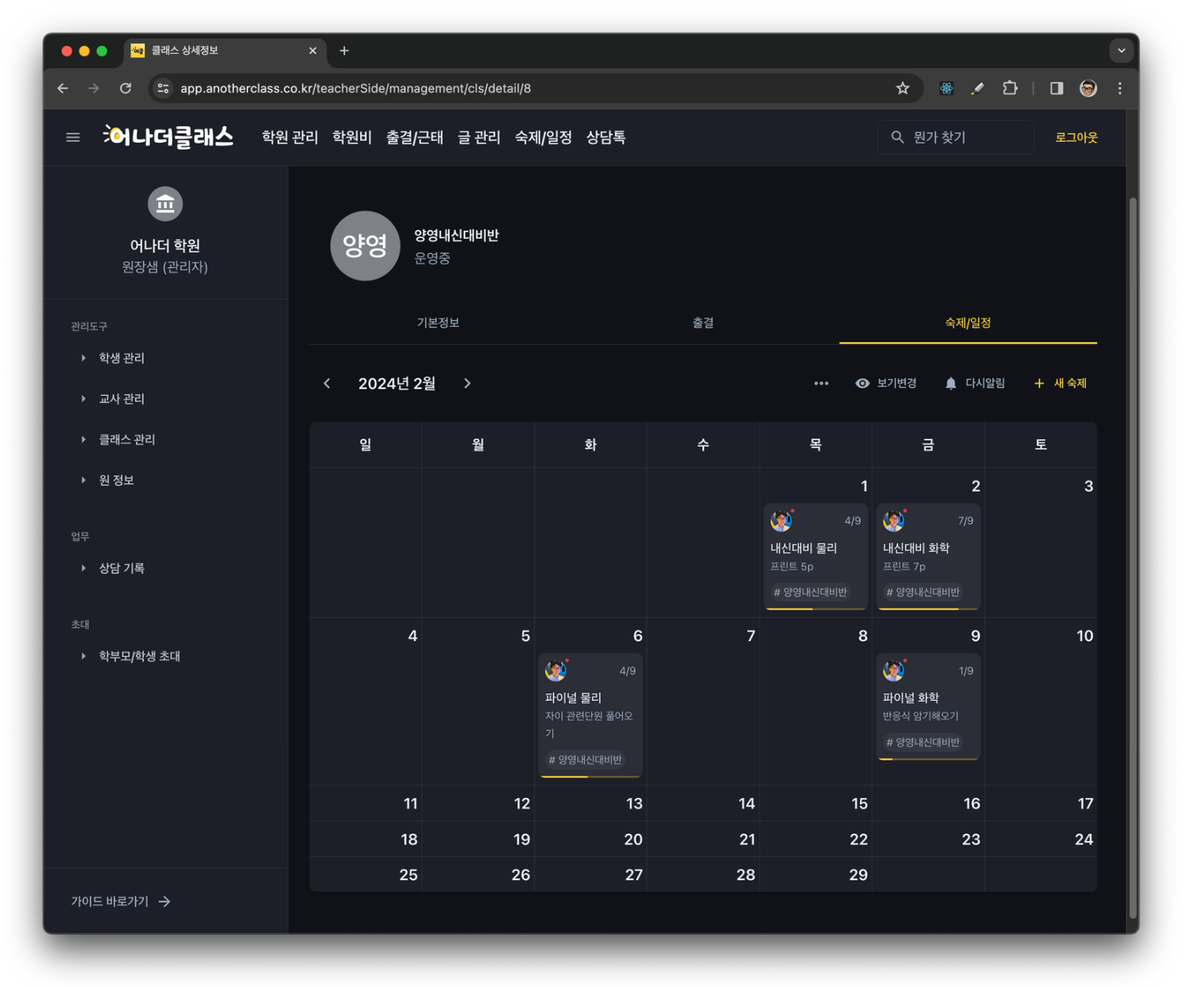Image resolution: width=1204 pixels, height=987 pixels.
Task: Open the 가이드 바로가기 link
Action: pyautogui.click(x=121, y=901)
